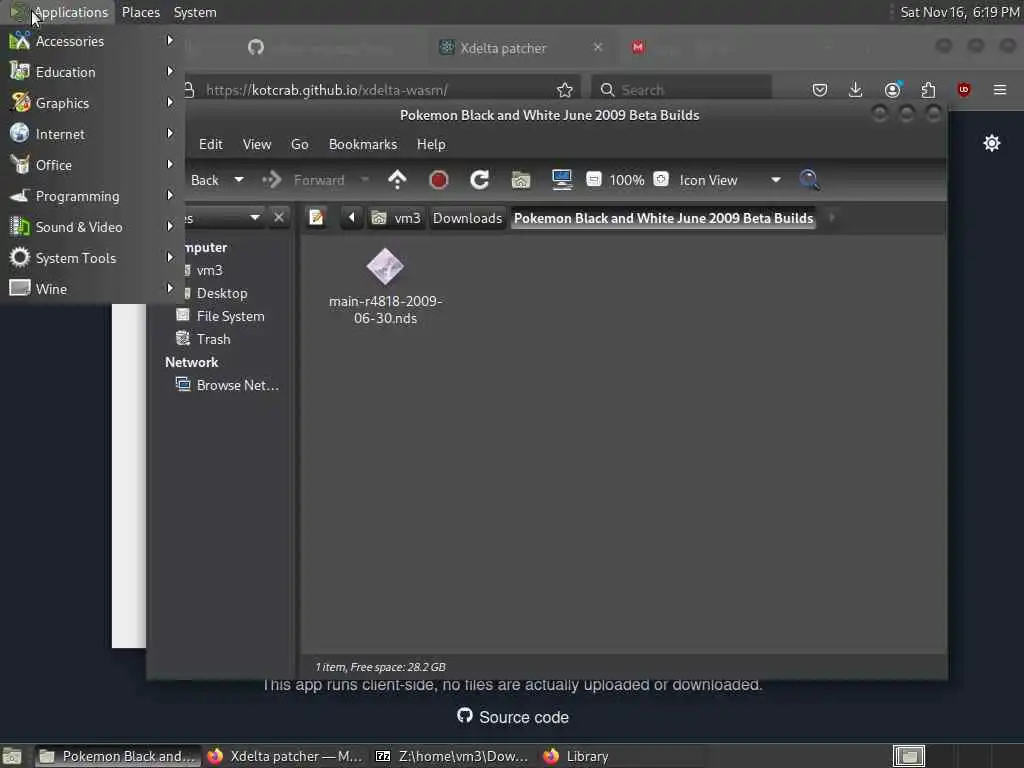Open the System menu in top panel
1024x768 pixels.
pos(195,12)
